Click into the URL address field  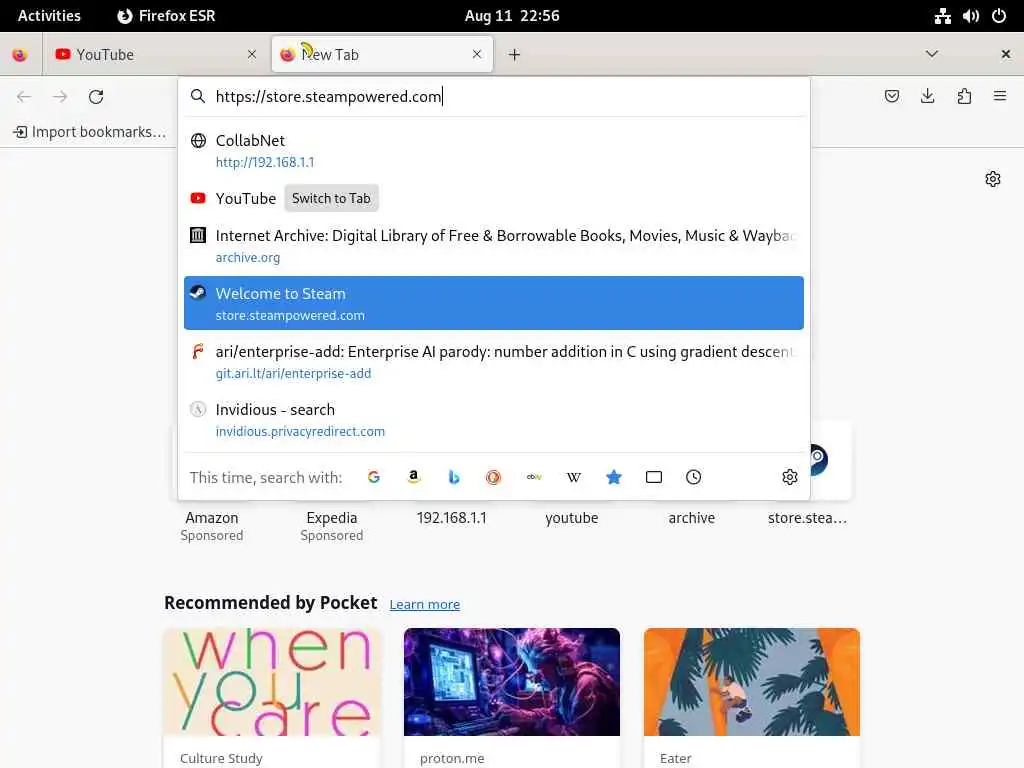coord(494,97)
